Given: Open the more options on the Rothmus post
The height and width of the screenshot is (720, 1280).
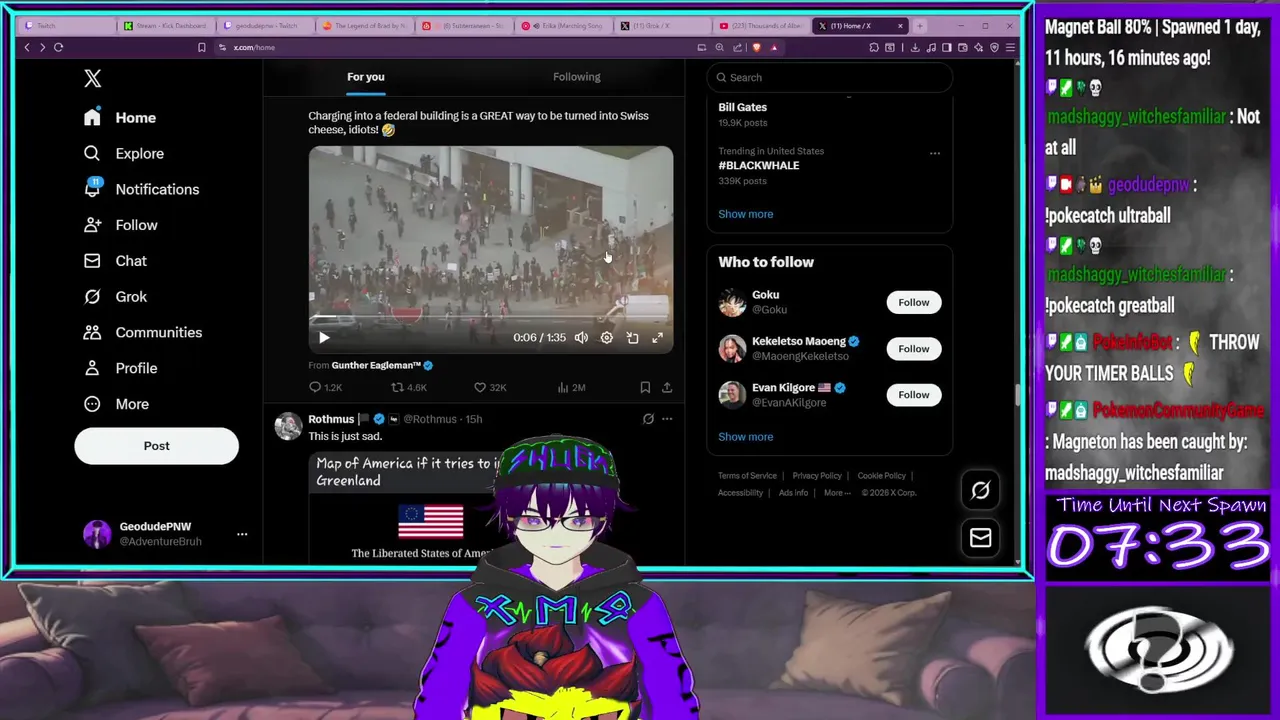Looking at the screenshot, I should point(667,419).
